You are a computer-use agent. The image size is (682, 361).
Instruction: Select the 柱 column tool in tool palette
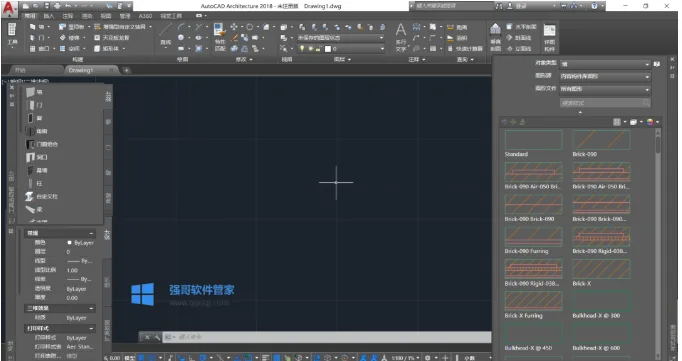(x=34, y=184)
